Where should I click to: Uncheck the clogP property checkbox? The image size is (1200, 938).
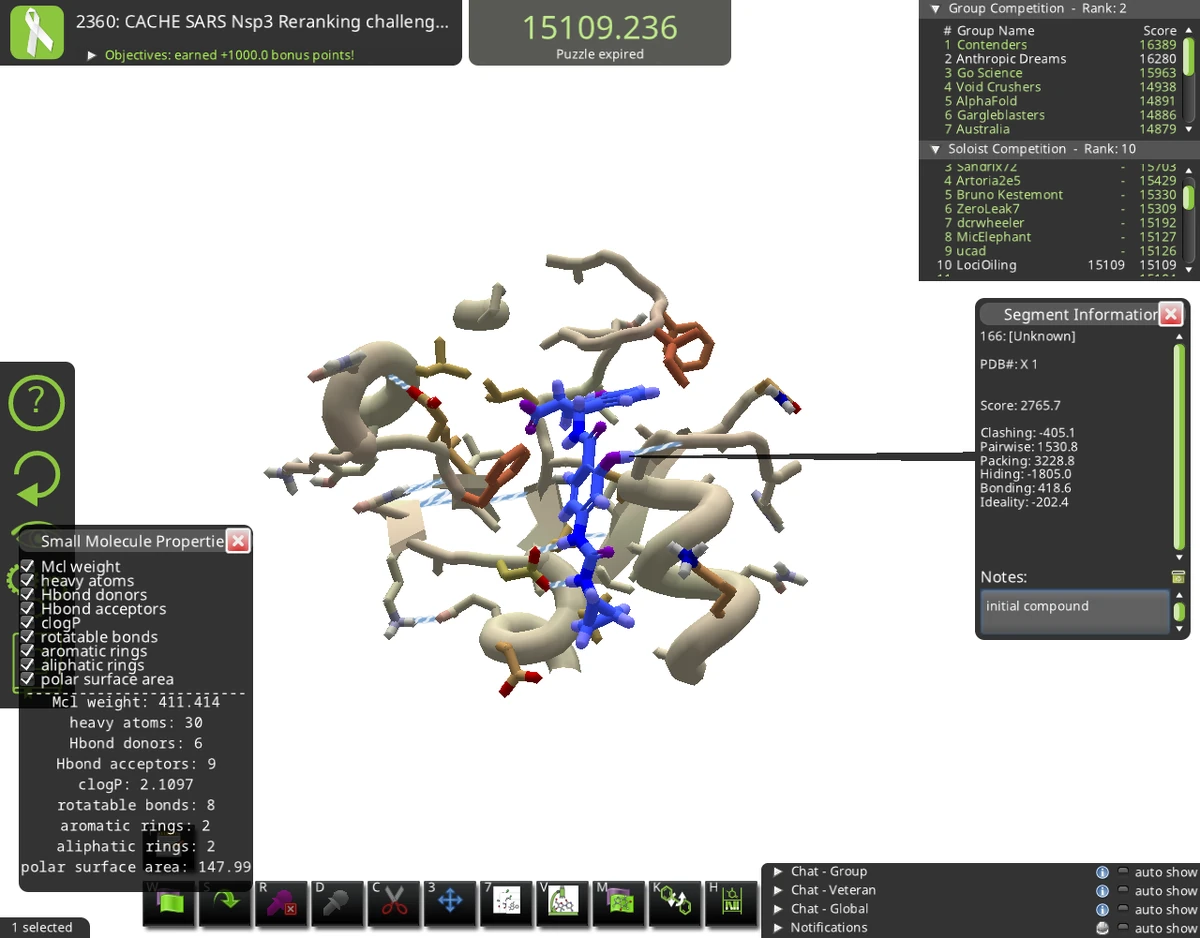coord(29,622)
